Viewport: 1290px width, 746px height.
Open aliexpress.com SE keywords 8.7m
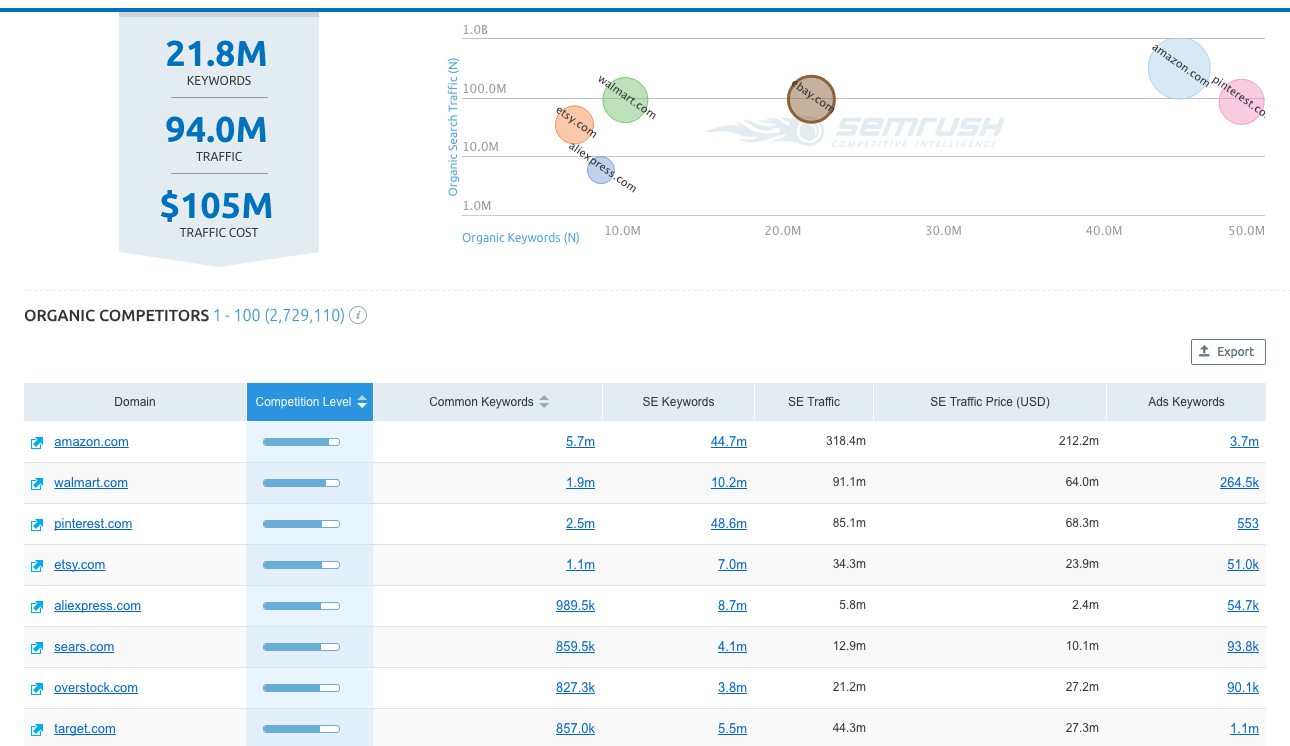(x=732, y=606)
